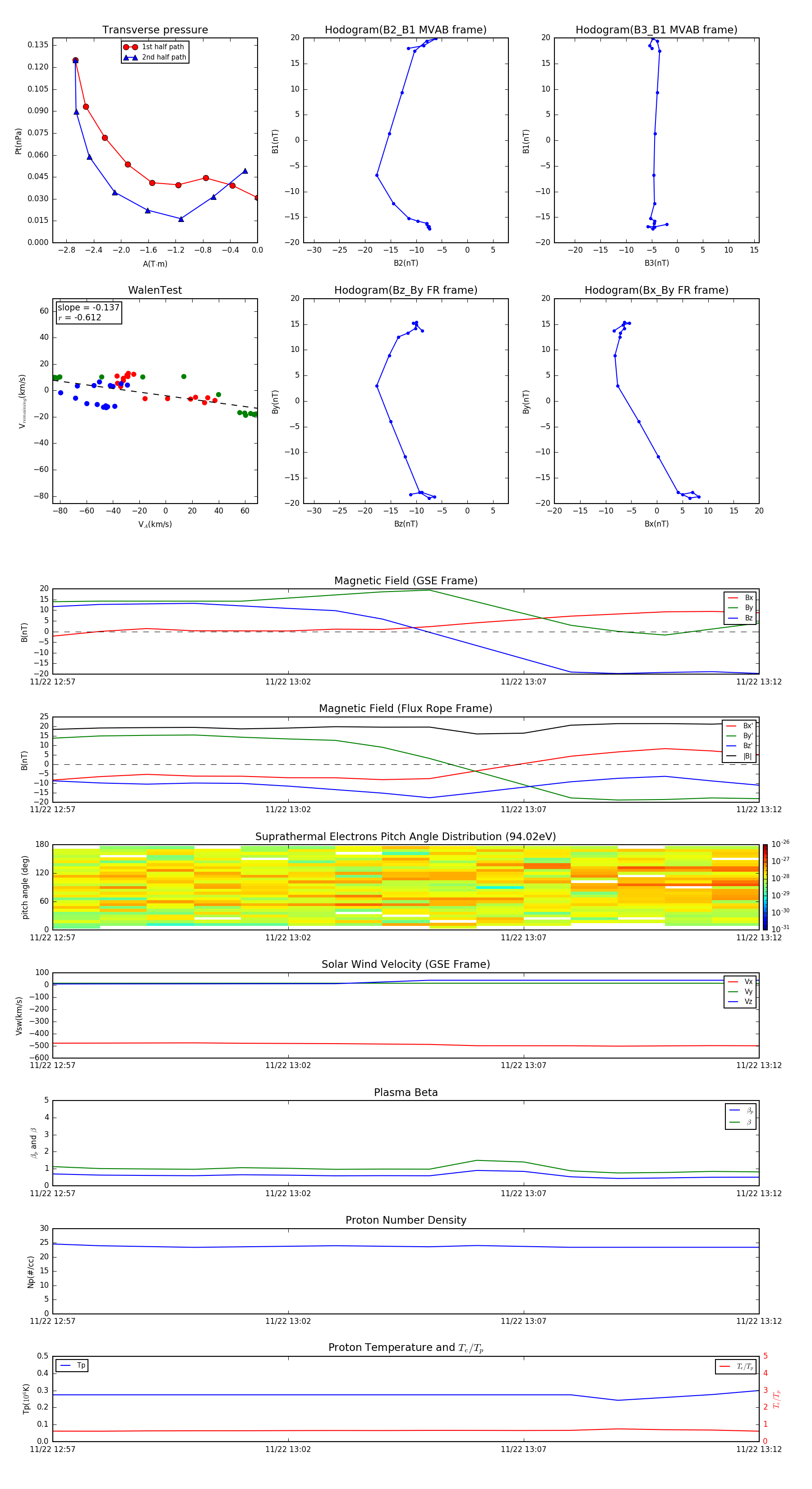Viewport: 812px width, 1489px height.
Task: Click the 'slope = -0.137' annotation
Action: tap(88, 308)
